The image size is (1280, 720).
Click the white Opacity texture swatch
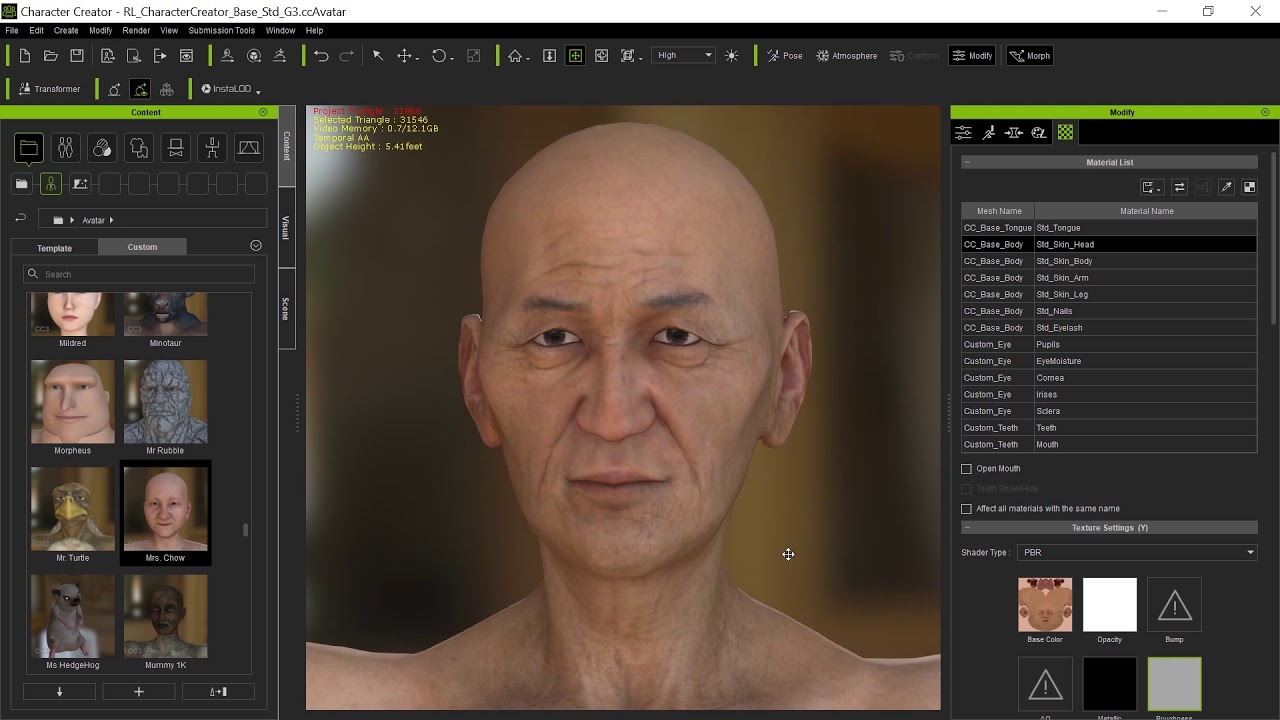[x=1110, y=604]
